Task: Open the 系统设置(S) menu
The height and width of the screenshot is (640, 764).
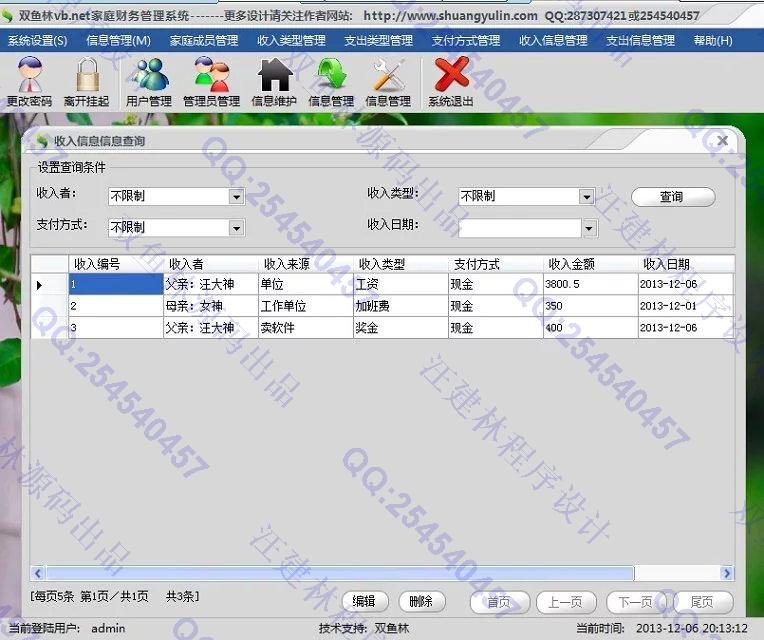Action: [38, 41]
